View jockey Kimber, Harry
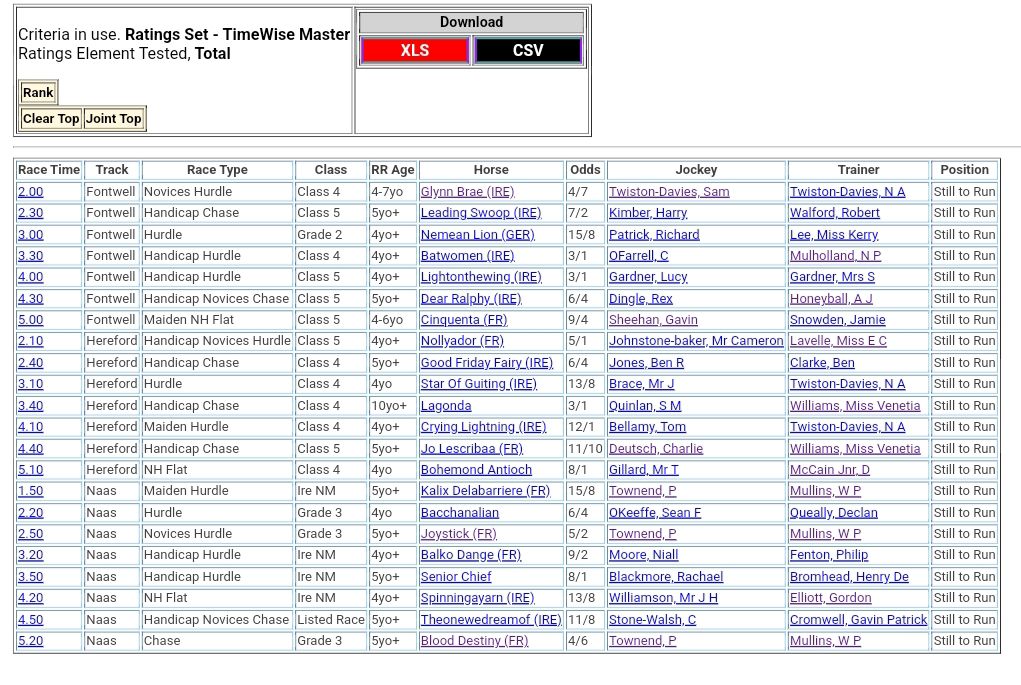This screenshot has width=1021, height=685. [x=648, y=213]
